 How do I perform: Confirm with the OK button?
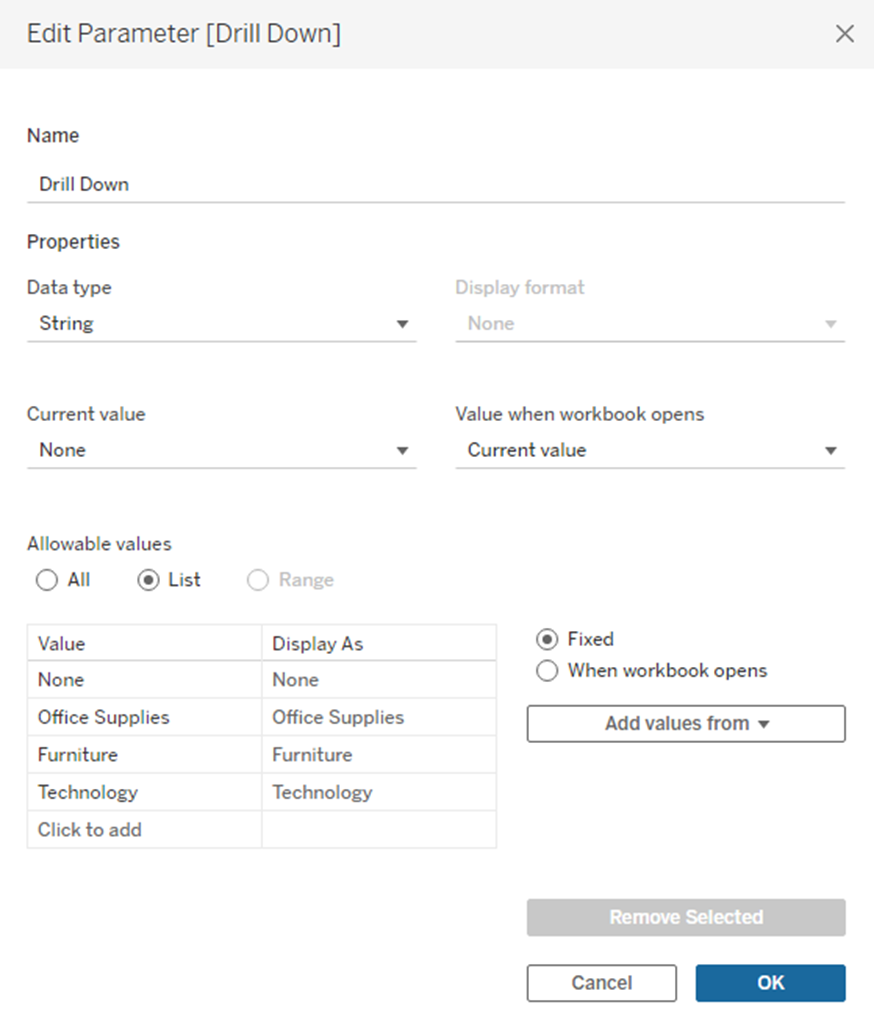[770, 983]
